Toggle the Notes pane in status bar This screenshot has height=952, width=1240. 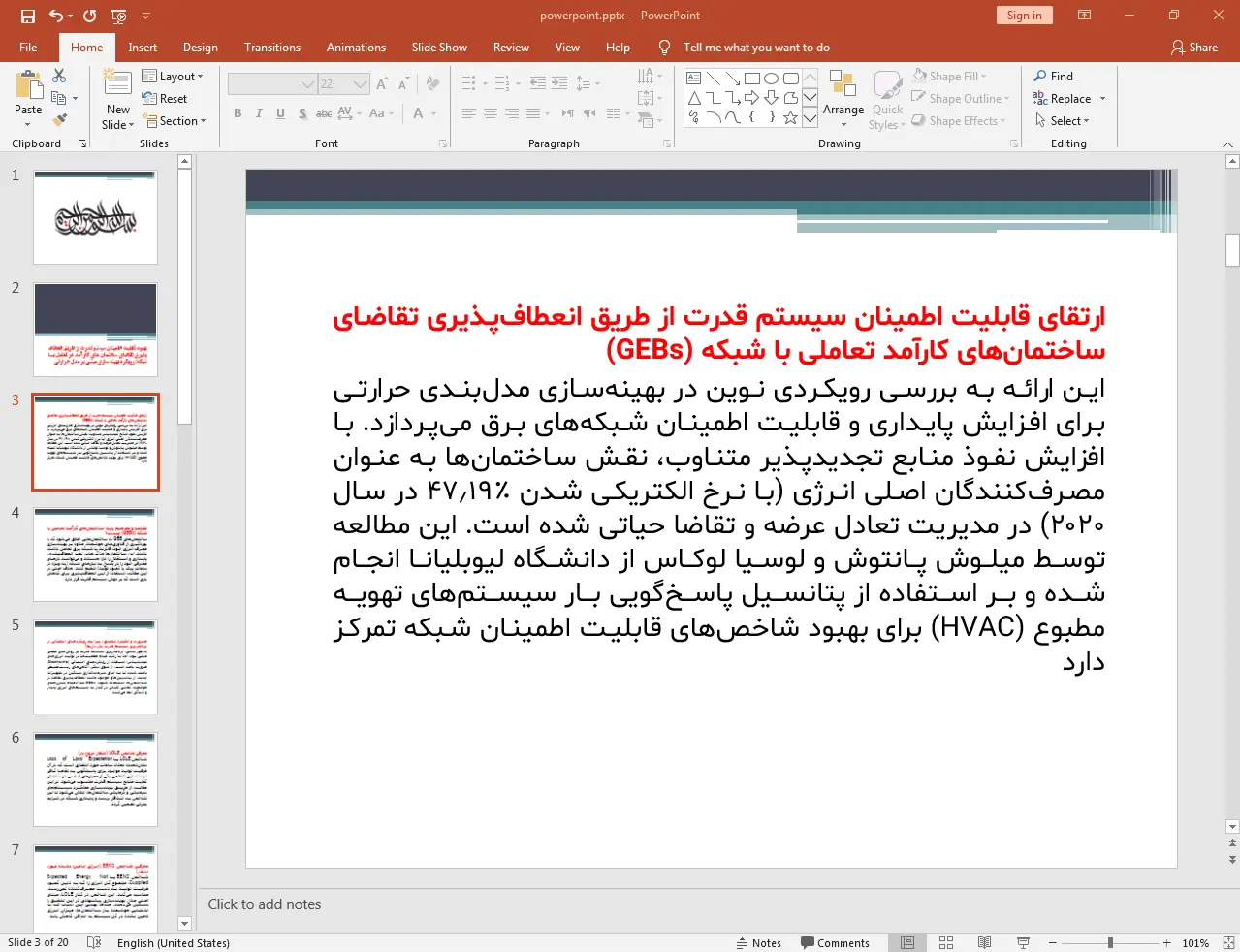tap(758, 942)
